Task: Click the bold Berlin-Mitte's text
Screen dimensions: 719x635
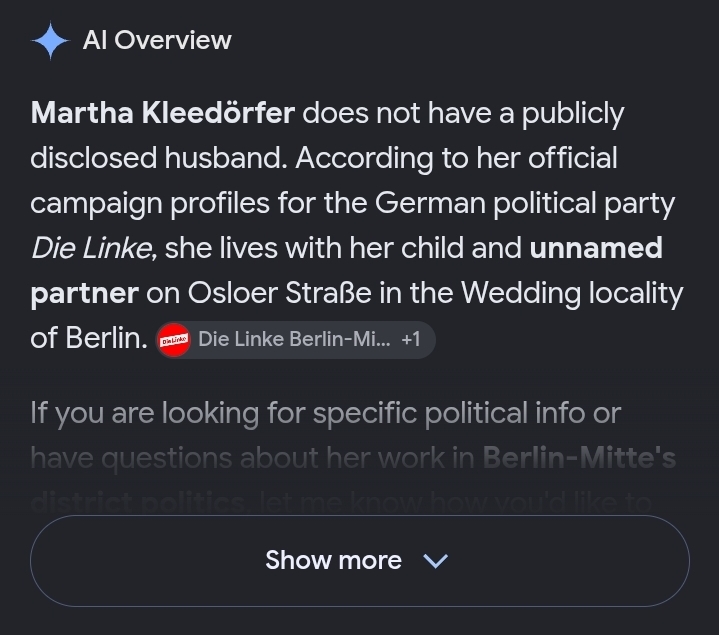Action: 579,458
